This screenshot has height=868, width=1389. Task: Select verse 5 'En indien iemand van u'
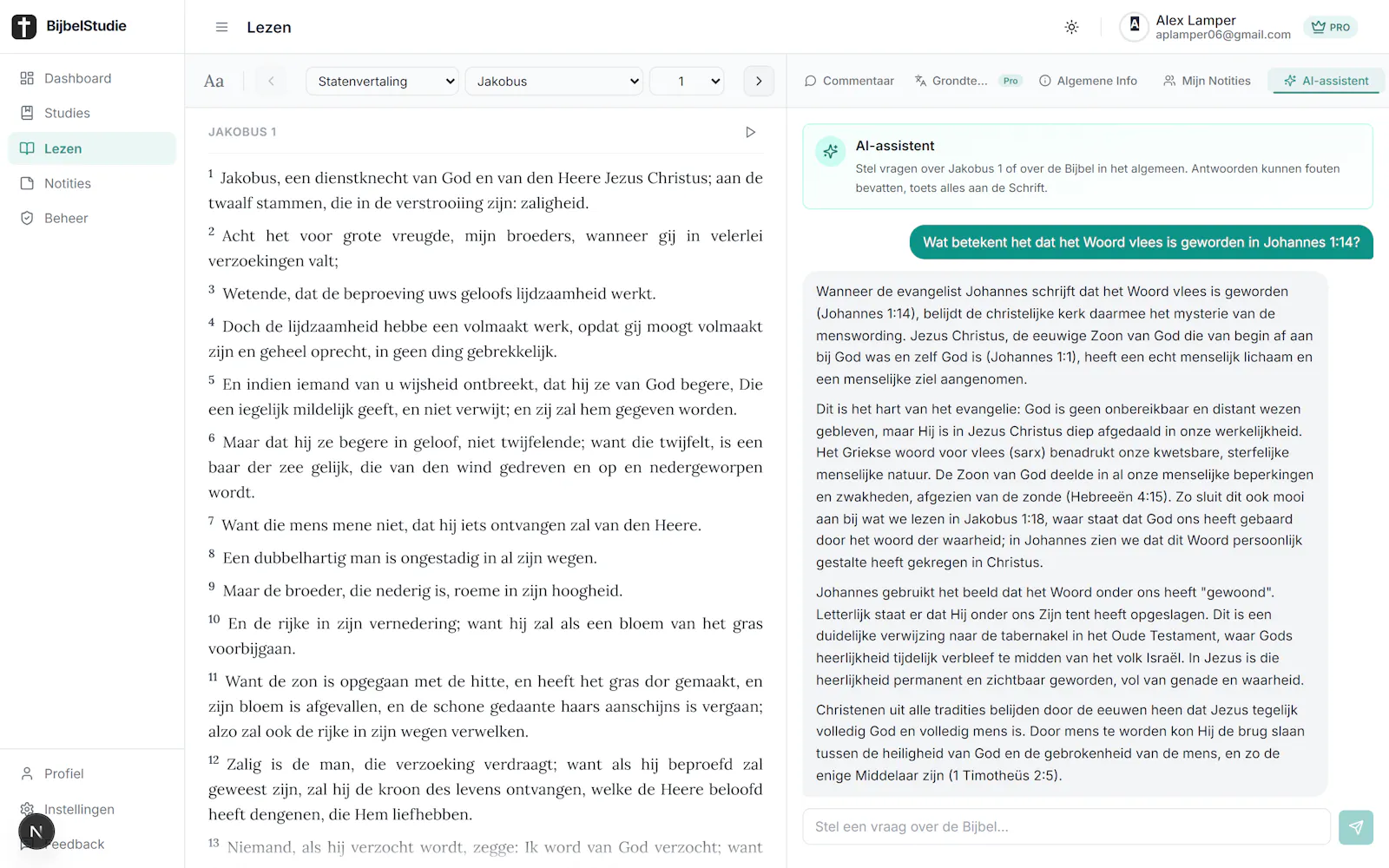click(485, 397)
